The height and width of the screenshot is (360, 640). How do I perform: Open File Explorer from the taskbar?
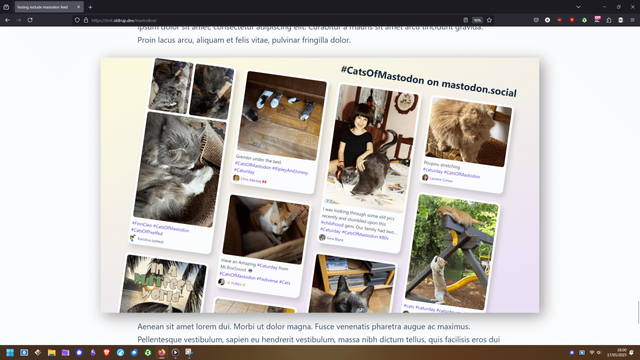tap(51, 352)
